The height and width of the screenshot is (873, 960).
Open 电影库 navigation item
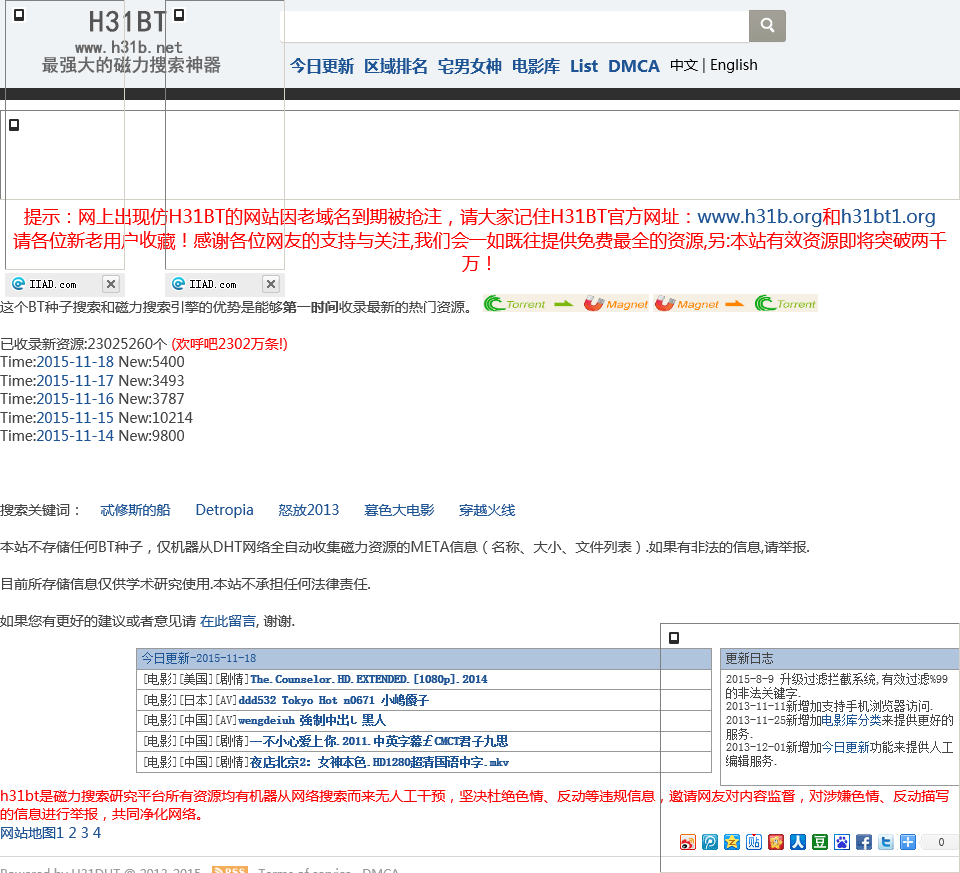(x=536, y=66)
